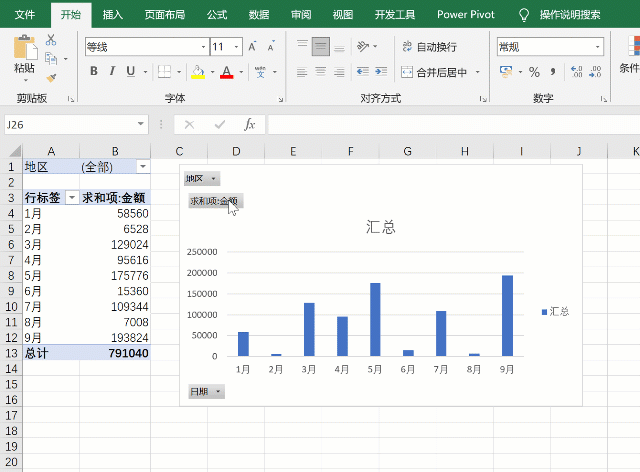Viewport: 640px width, 472px height.
Task: Open number format dropdown 常规
Action: pyautogui.click(x=598, y=47)
